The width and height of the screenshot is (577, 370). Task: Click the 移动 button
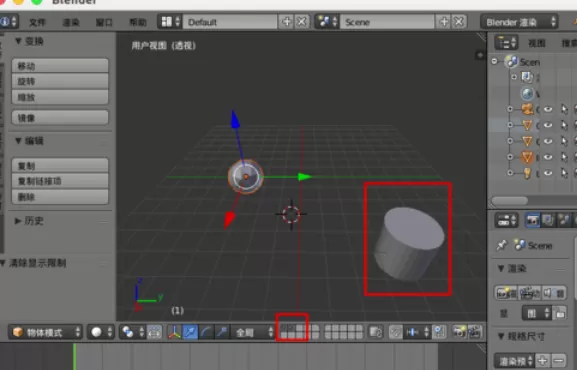(60, 66)
